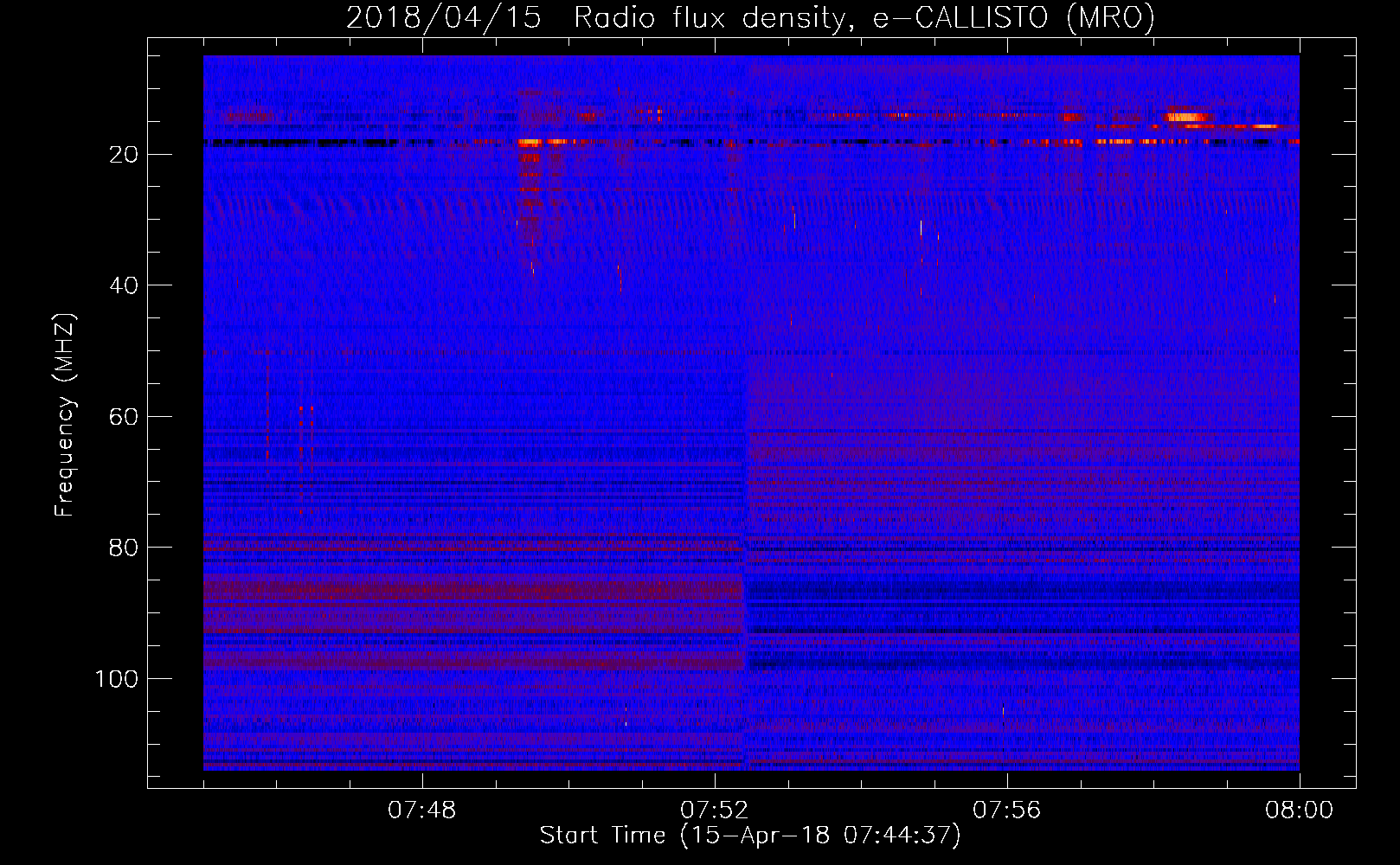The width and height of the screenshot is (1400, 865).
Task: Click the 07:52 time tick label
Action: click(x=715, y=811)
